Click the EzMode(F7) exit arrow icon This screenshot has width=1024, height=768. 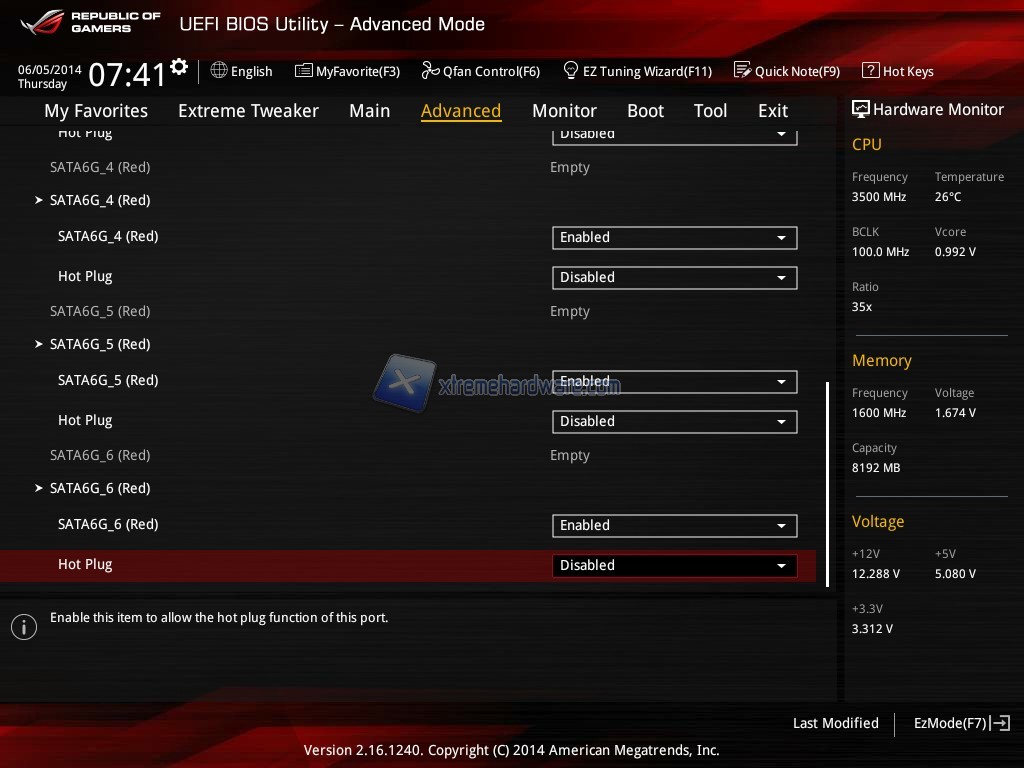pyautogui.click(x=1000, y=723)
